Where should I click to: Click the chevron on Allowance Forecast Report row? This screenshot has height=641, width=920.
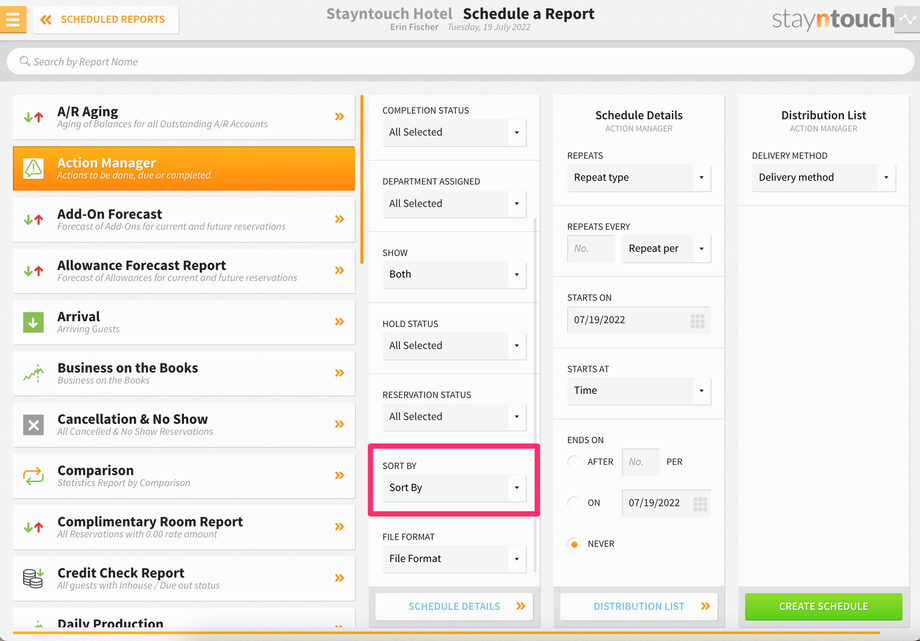click(x=339, y=271)
